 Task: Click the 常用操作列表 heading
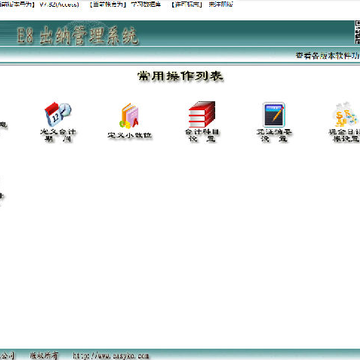click(180, 76)
